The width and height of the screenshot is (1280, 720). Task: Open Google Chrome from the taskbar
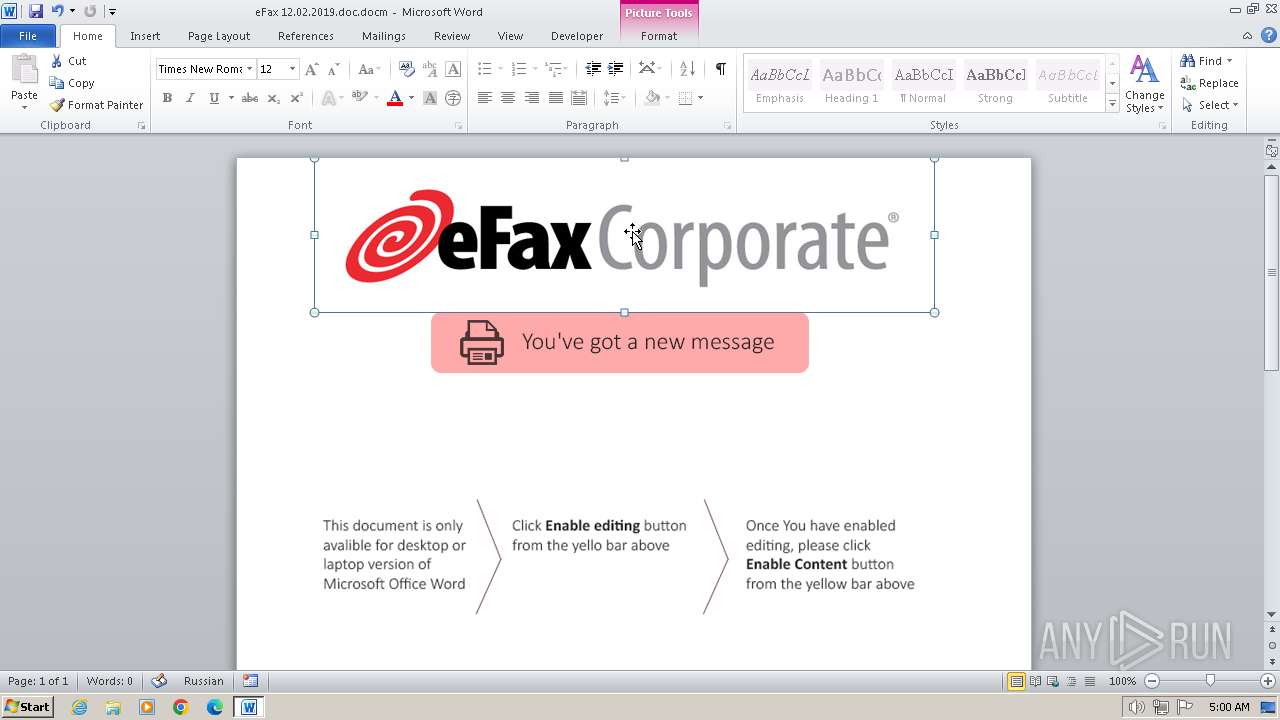(181, 707)
